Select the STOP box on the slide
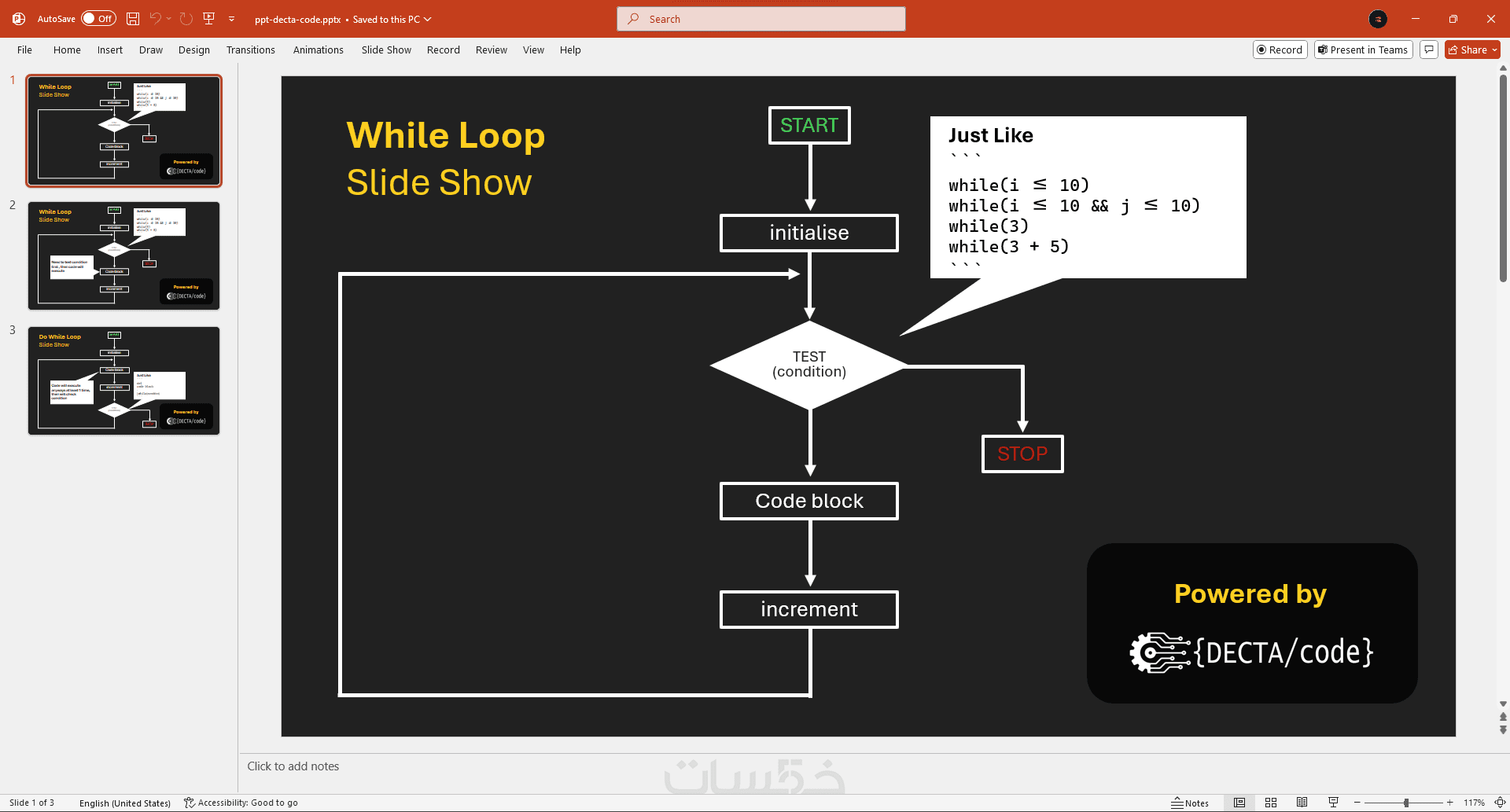Viewport: 1510px width, 812px height. 1022,454
